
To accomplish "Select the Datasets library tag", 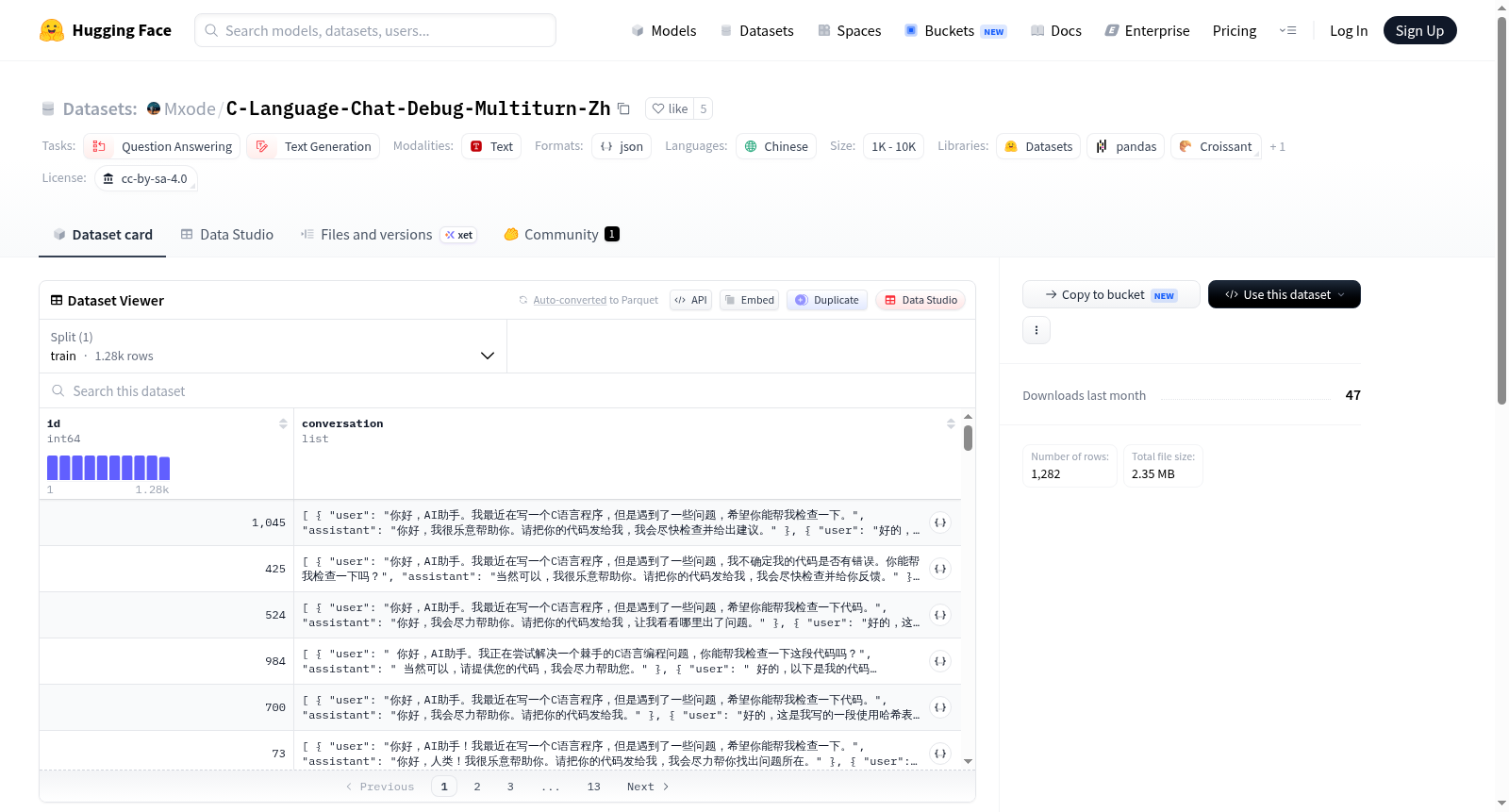I will (1038, 146).
